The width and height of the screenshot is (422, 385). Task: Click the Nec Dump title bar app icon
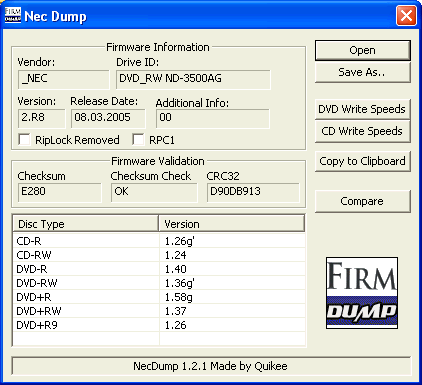(13, 15)
